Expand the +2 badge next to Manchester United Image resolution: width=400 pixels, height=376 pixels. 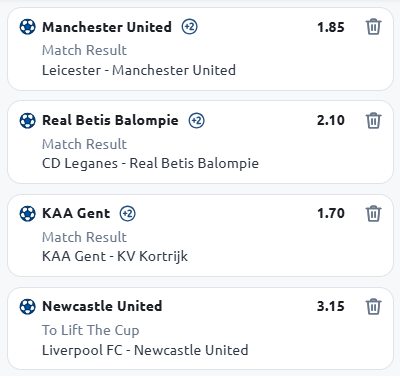click(x=189, y=27)
